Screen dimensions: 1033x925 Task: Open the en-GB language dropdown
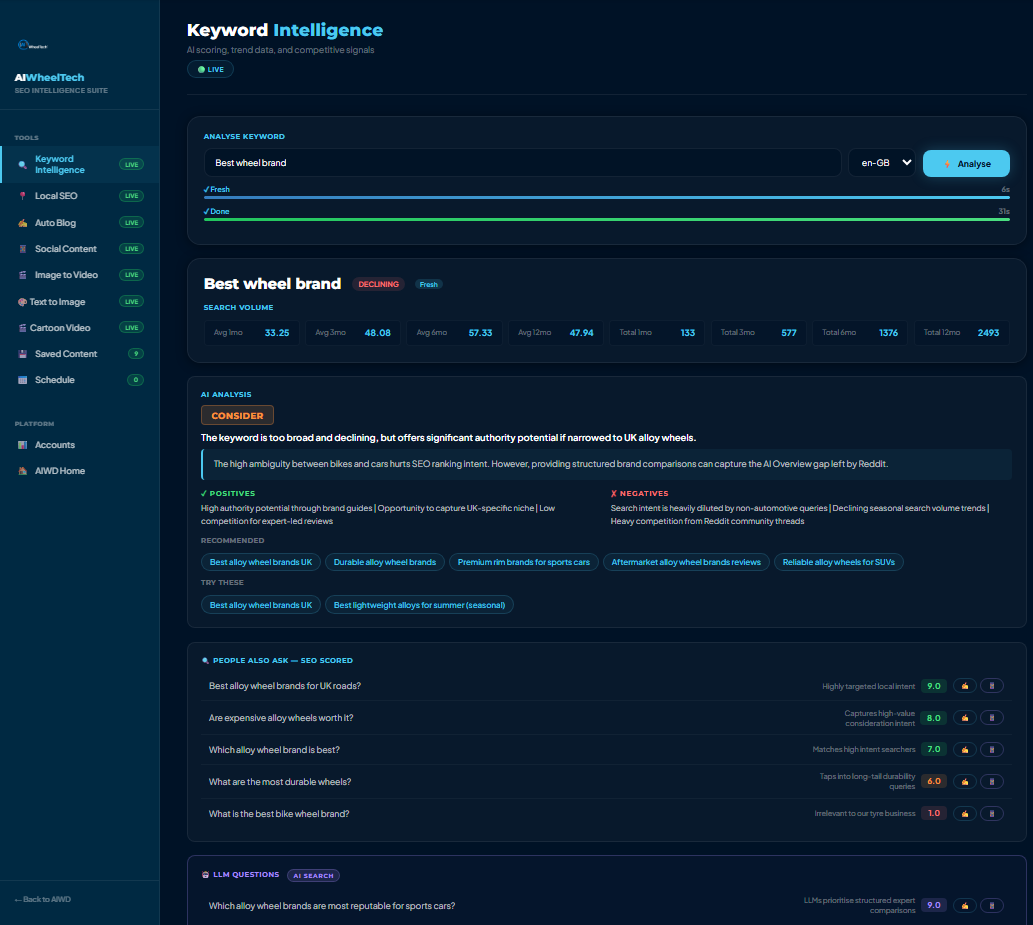(881, 163)
